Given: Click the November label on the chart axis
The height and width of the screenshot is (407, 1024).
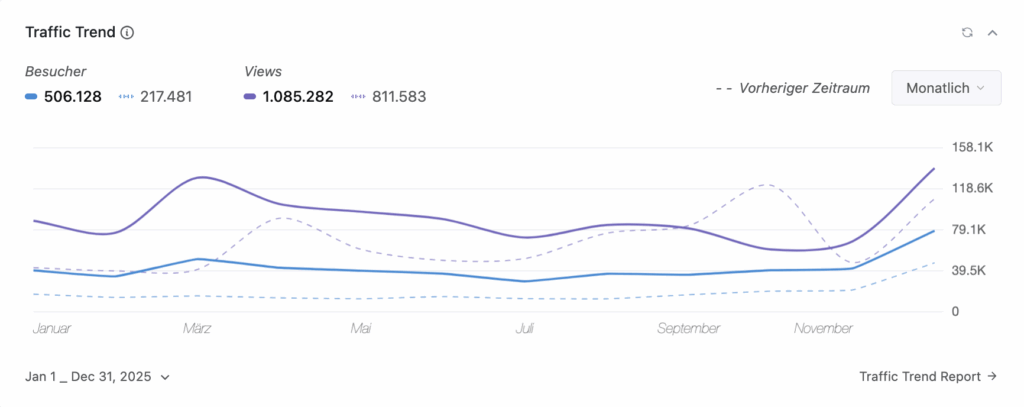Looking at the screenshot, I should click(x=823, y=328).
